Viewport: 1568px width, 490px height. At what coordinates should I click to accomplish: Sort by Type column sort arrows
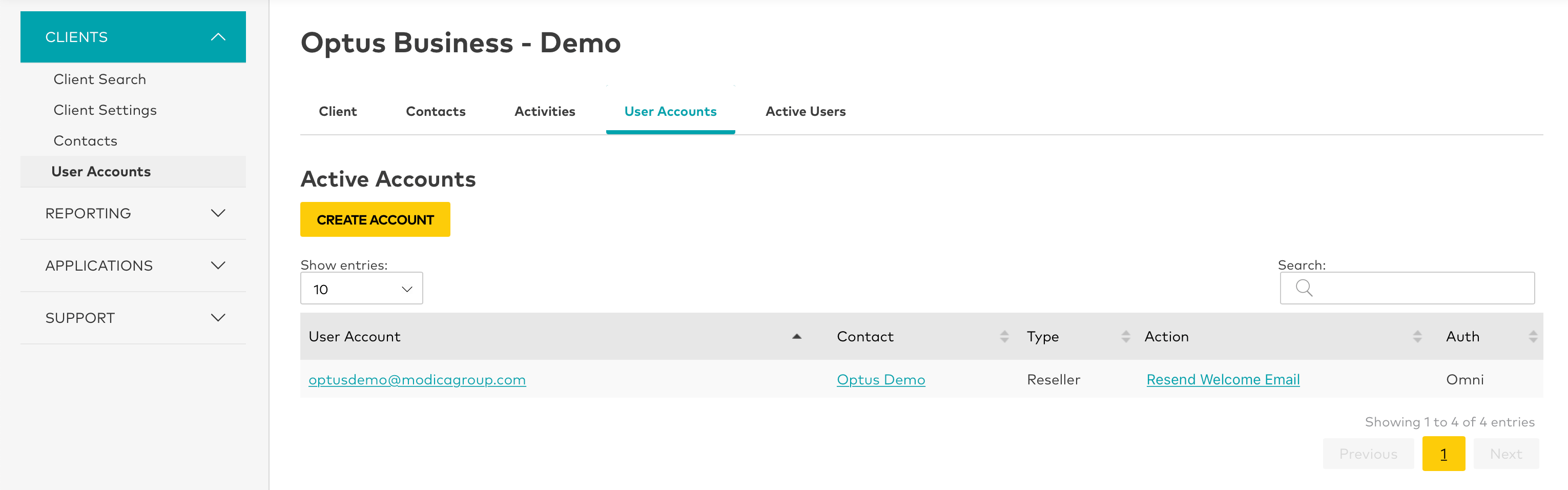point(1125,337)
